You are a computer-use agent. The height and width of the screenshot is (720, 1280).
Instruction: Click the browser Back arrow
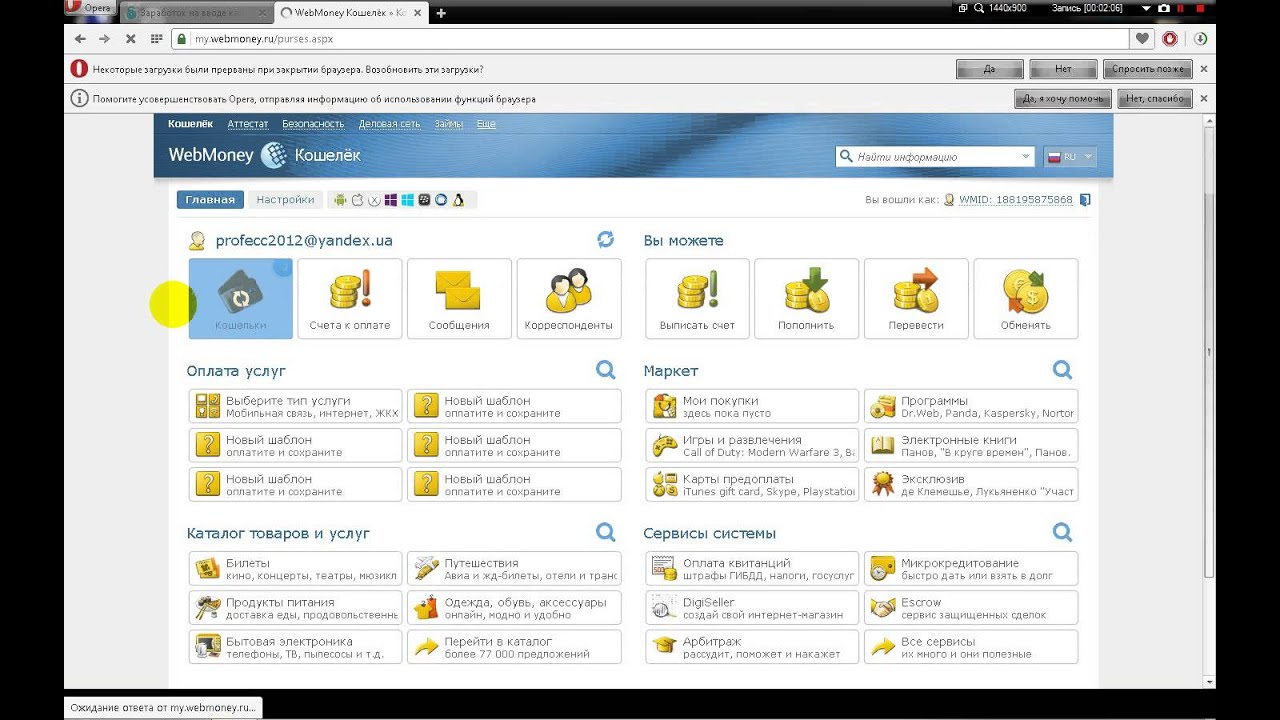tap(80, 39)
